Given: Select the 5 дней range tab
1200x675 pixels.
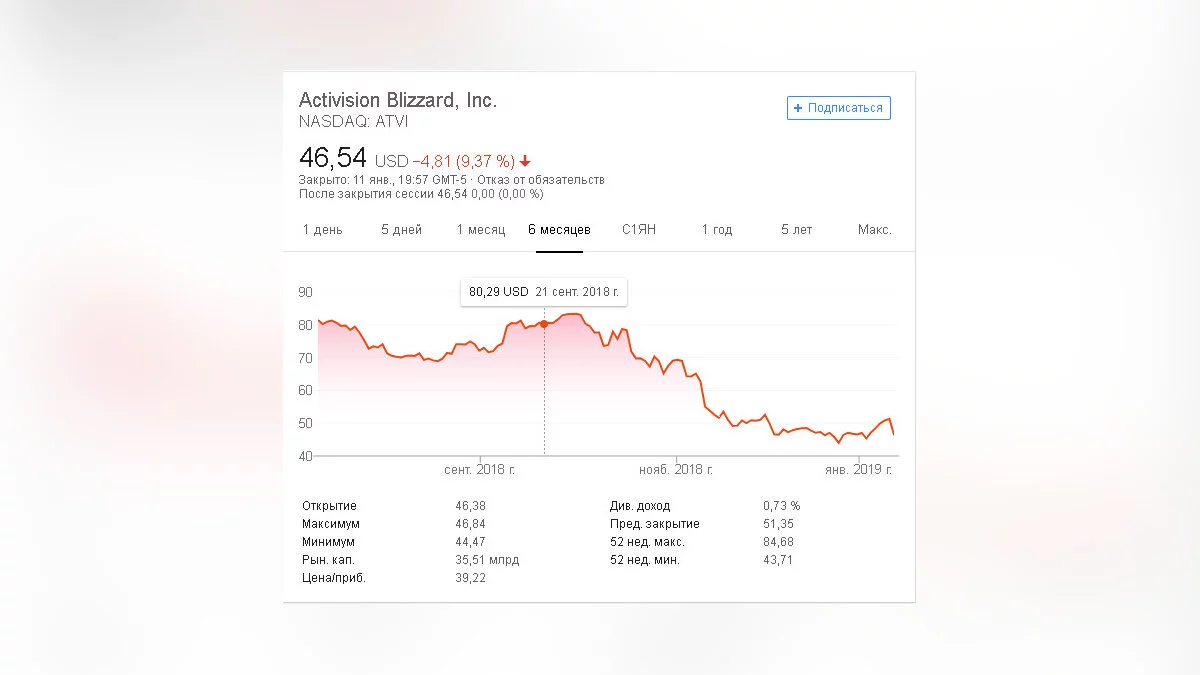Looking at the screenshot, I should [x=401, y=230].
